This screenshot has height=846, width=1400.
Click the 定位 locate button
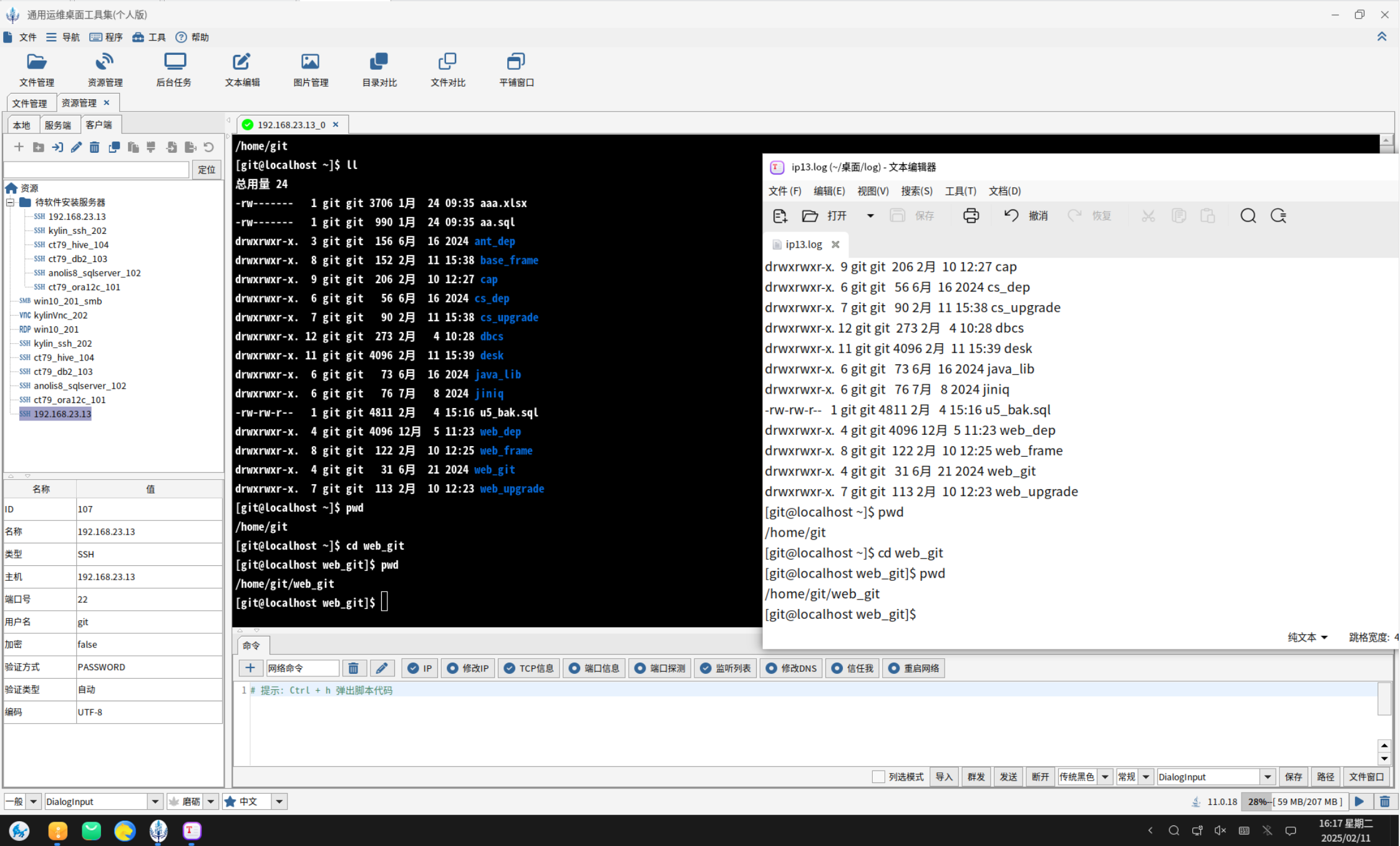pos(207,170)
